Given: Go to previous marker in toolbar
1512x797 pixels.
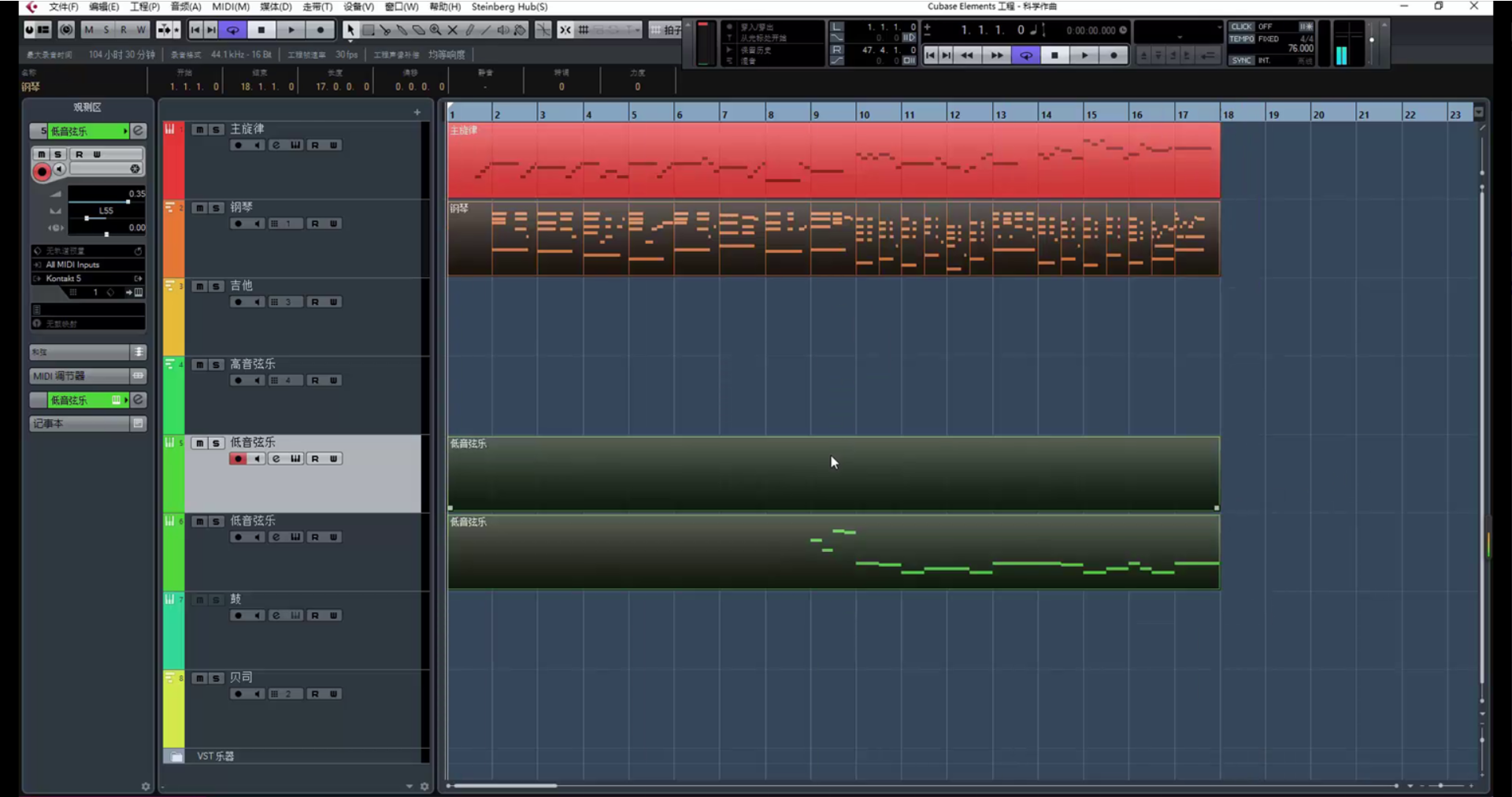Looking at the screenshot, I should (195, 30).
